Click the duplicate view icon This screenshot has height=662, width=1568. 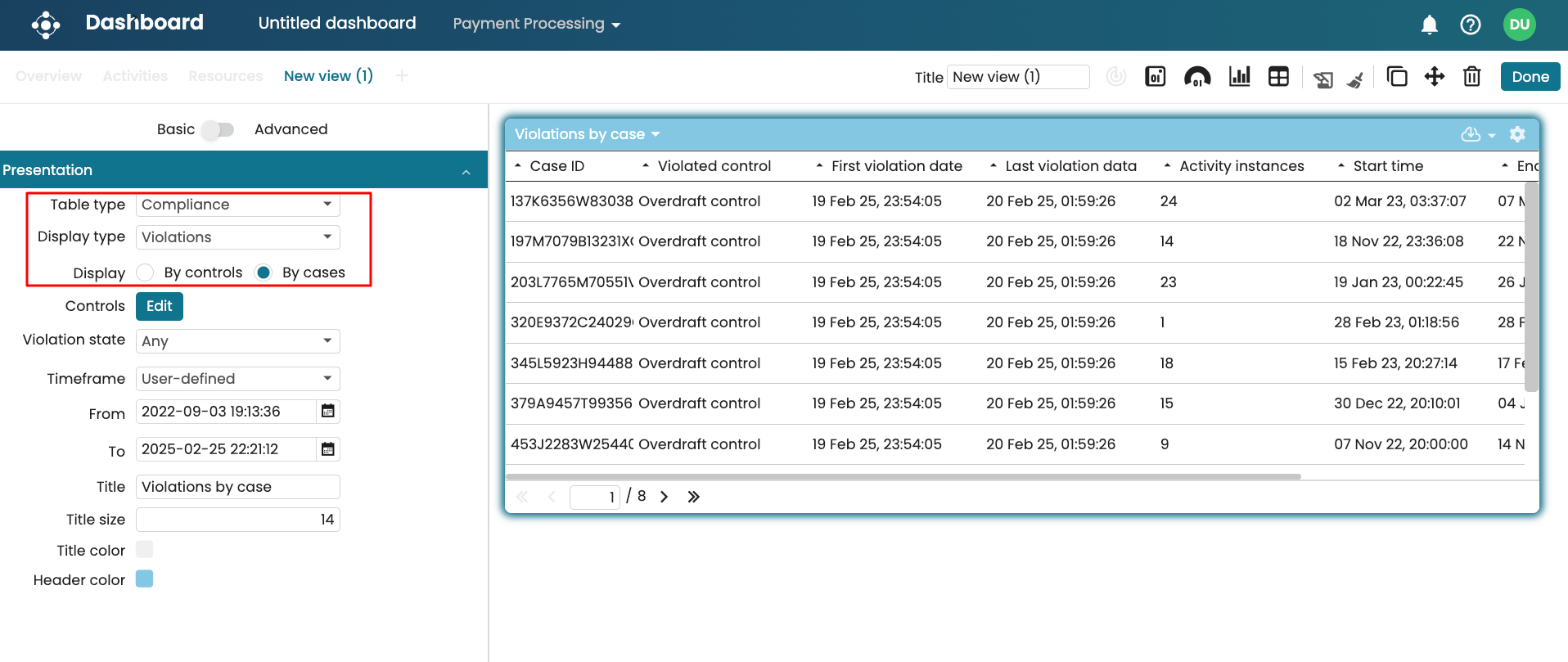click(x=1396, y=77)
